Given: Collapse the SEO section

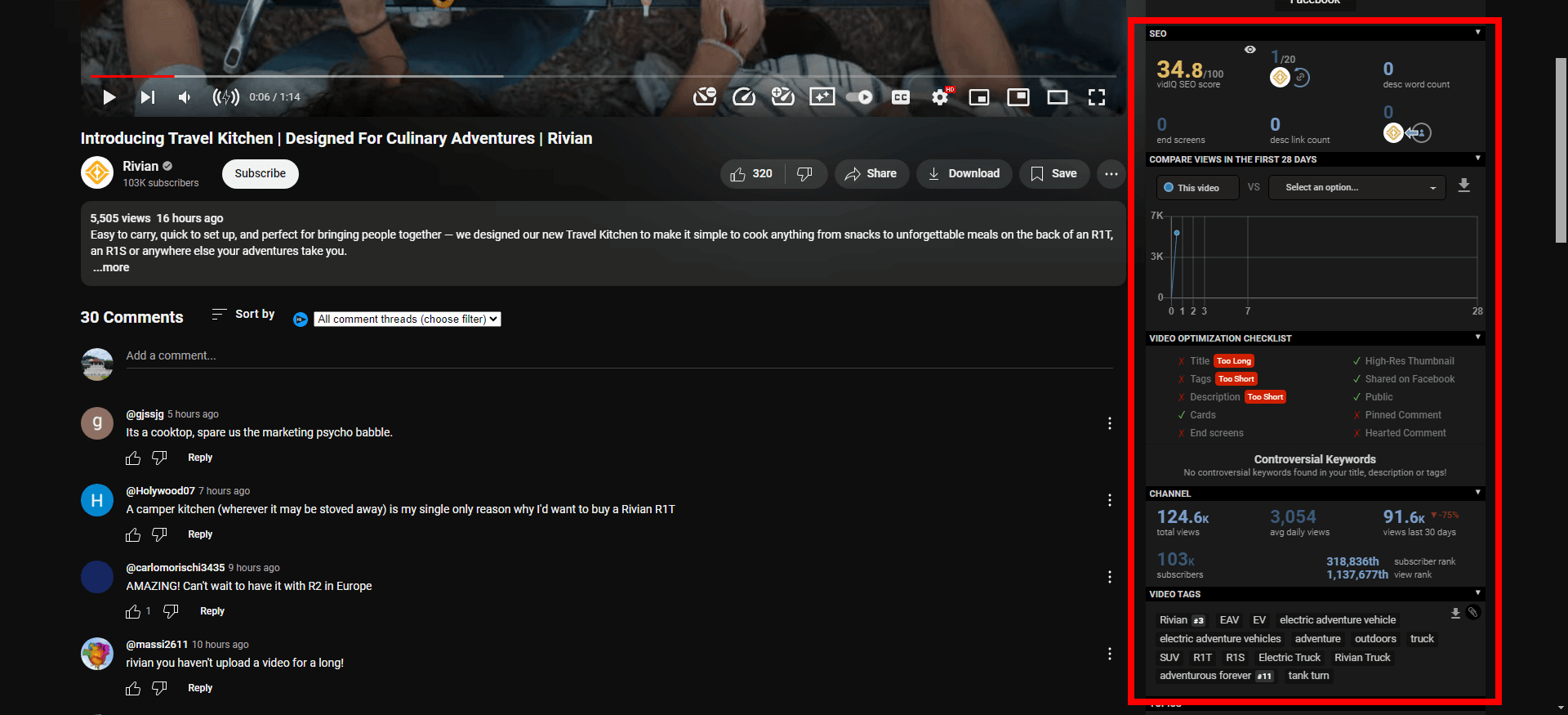Looking at the screenshot, I should (x=1478, y=33).
